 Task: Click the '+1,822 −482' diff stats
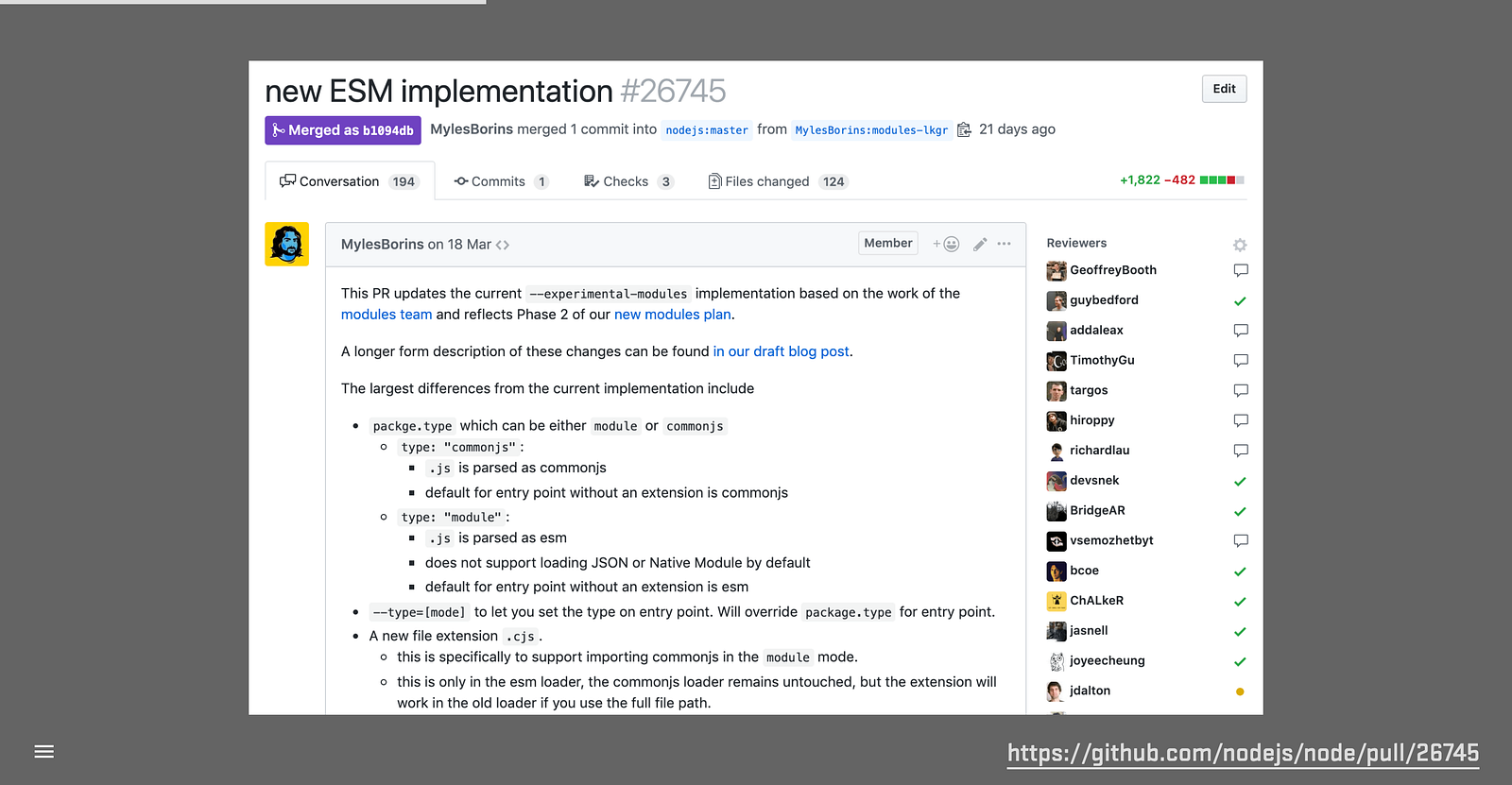tap(1158, 179)
